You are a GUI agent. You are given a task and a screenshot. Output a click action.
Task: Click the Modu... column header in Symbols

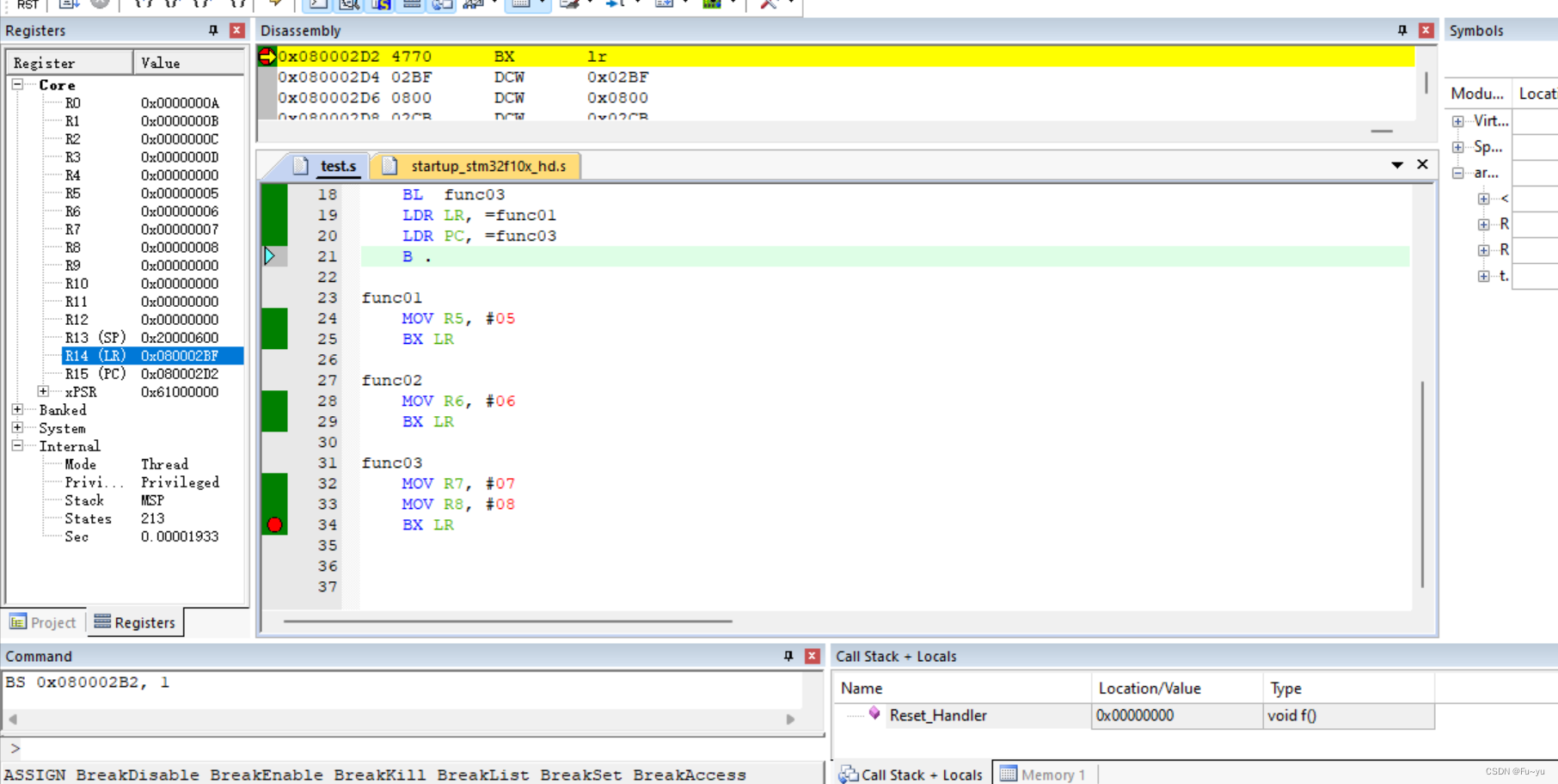1477,94
